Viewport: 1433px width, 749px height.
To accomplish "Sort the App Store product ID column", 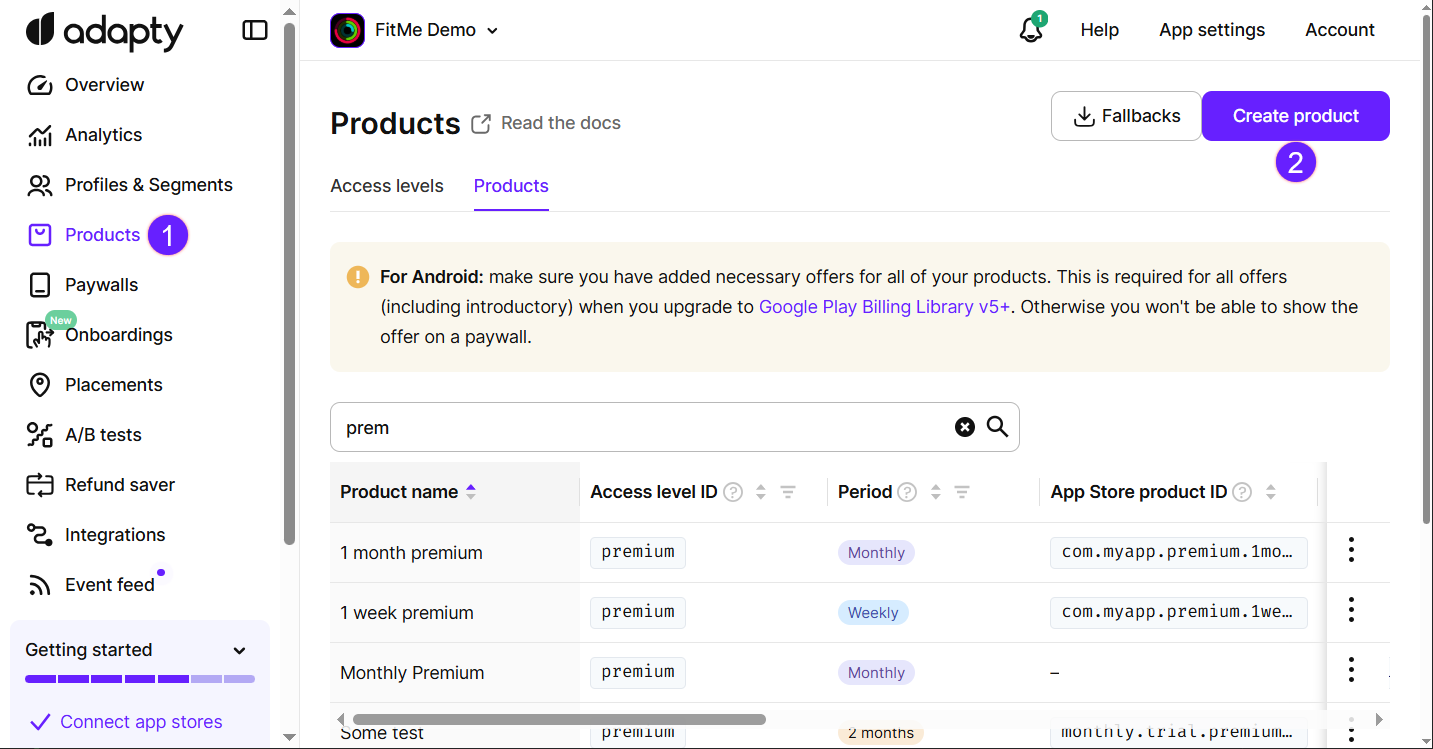I will coord(1271,492).
